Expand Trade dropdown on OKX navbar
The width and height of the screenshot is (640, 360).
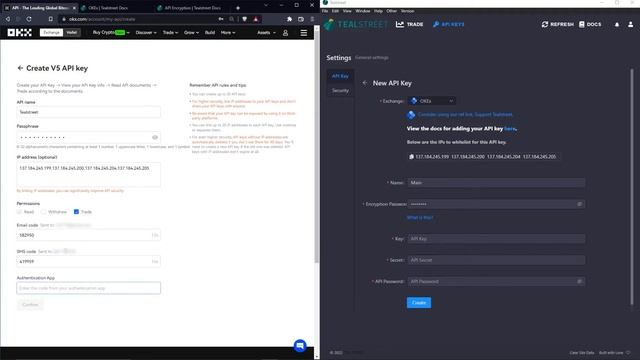(x=170, y=33)
